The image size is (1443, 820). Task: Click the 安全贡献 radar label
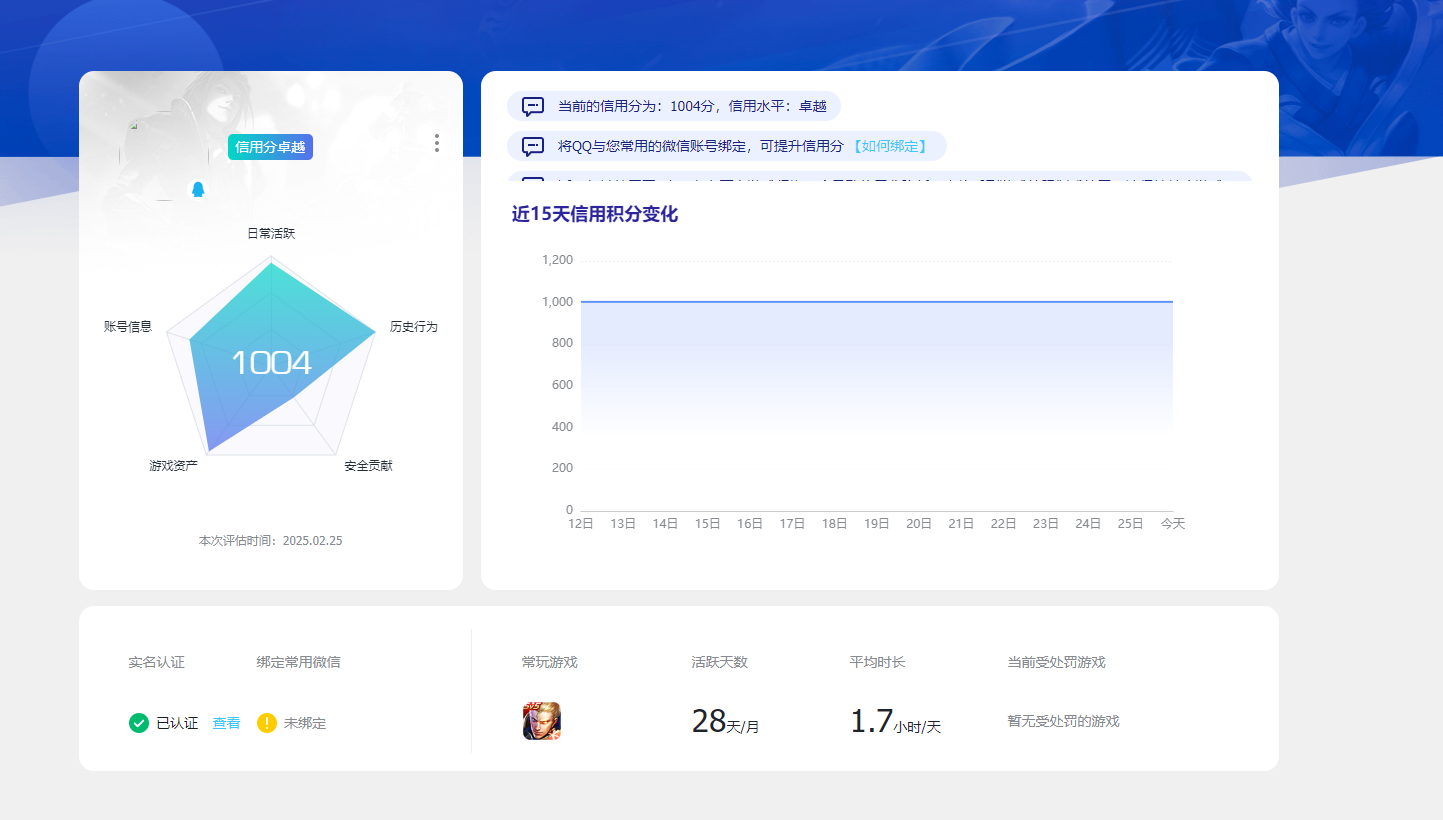[368, 466]
